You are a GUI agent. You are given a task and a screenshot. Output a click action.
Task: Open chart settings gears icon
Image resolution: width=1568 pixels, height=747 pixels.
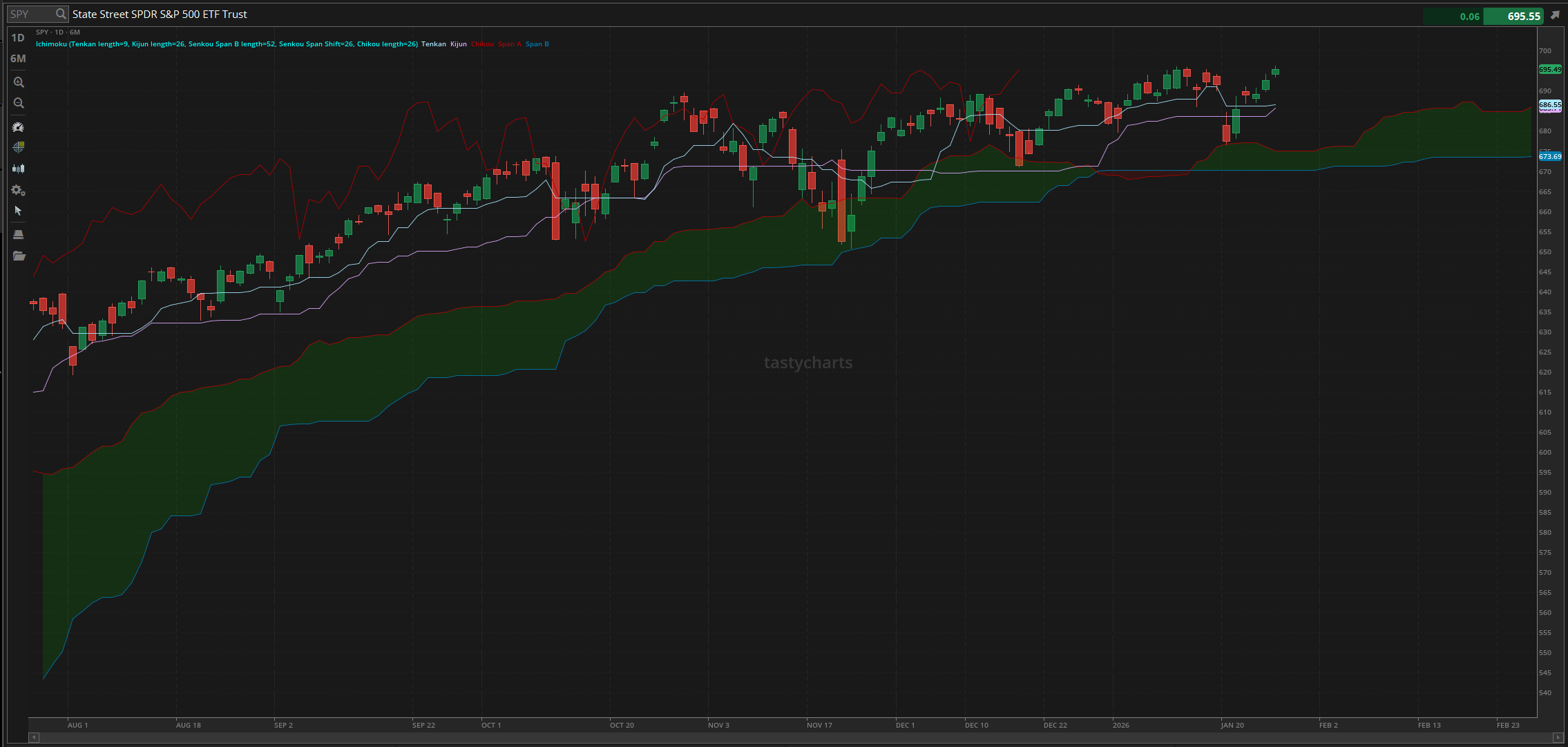click(x=19, y=190)
